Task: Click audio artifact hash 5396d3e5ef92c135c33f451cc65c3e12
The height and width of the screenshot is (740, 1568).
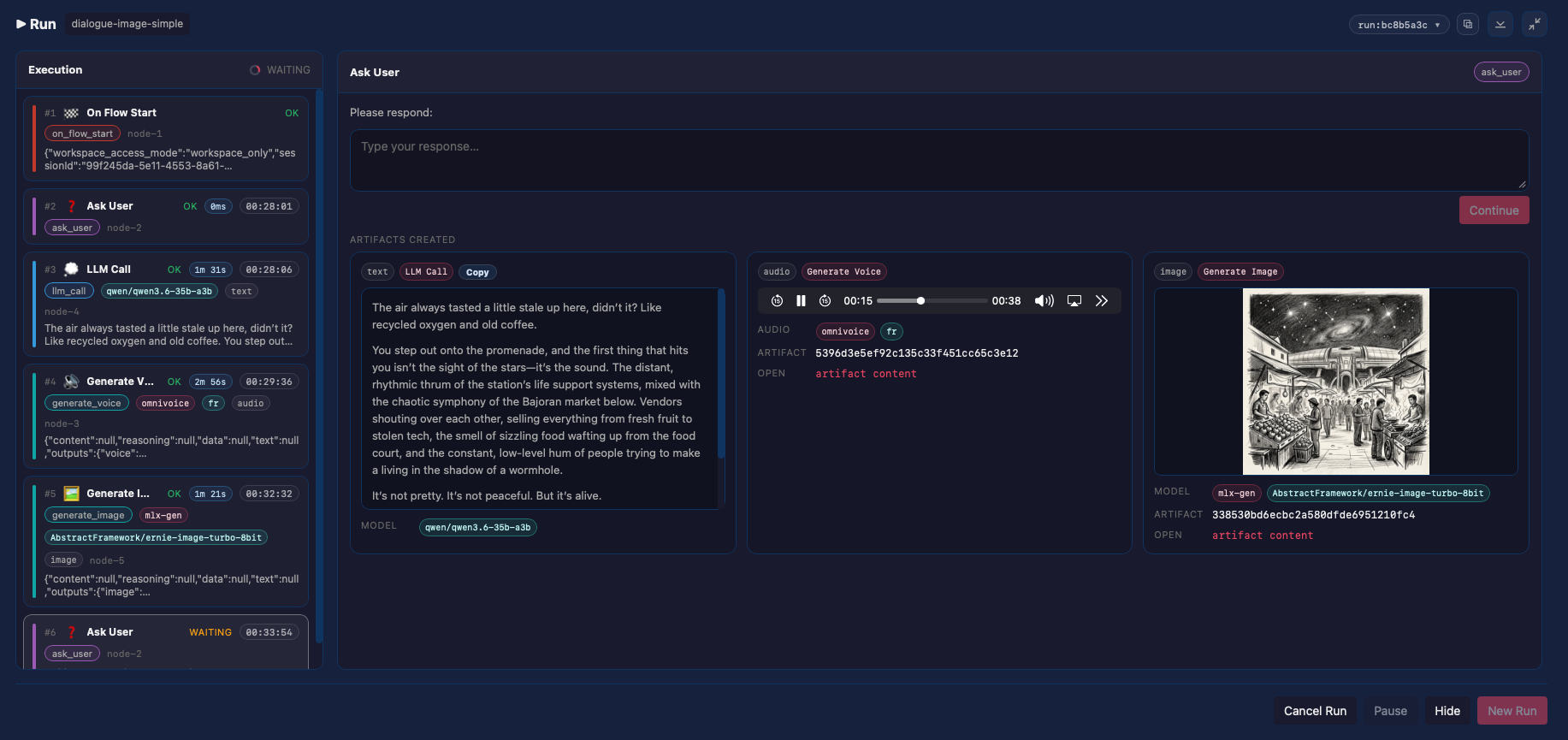Action: (x=917, y=353)
